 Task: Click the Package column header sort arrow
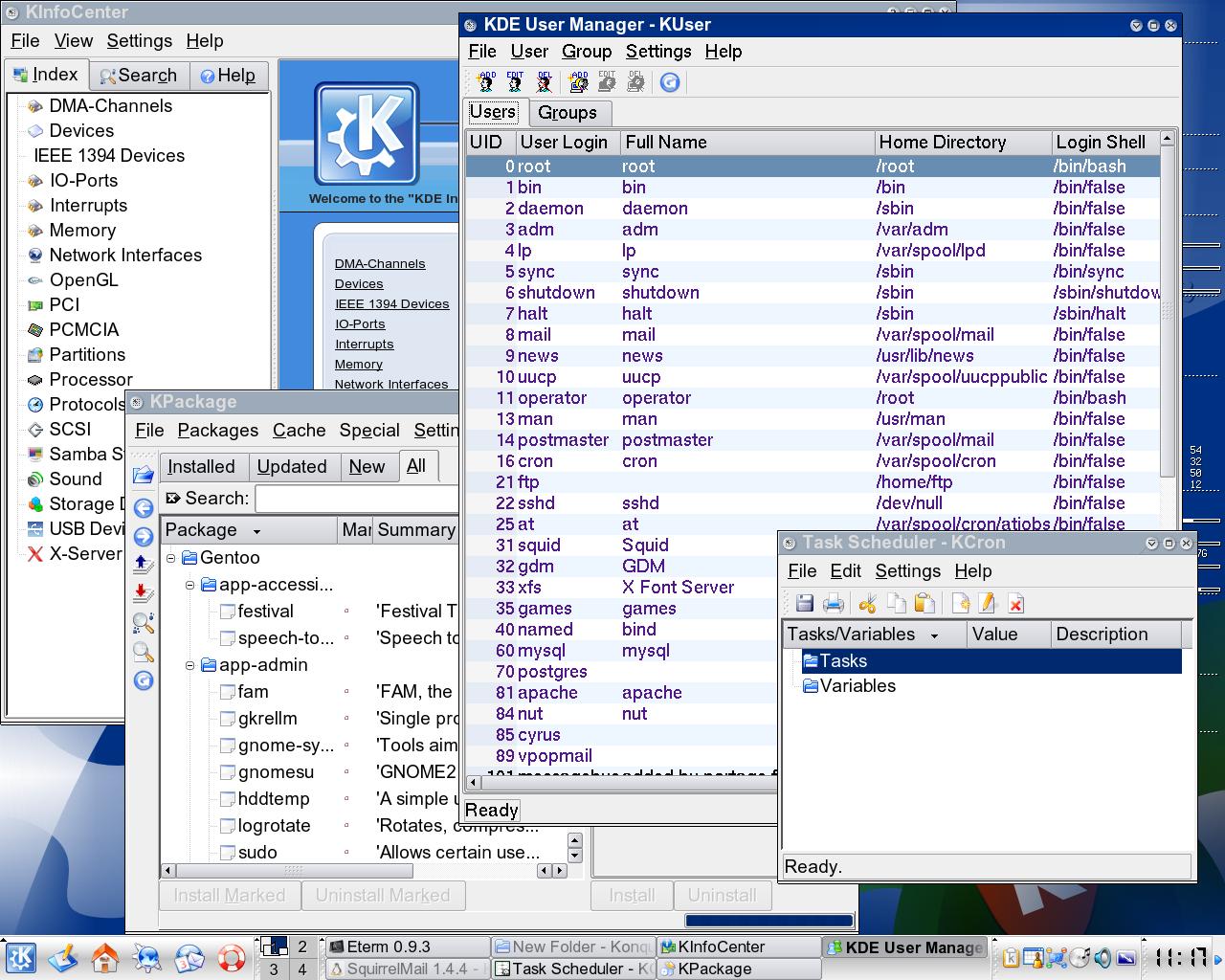coord(256,530)
